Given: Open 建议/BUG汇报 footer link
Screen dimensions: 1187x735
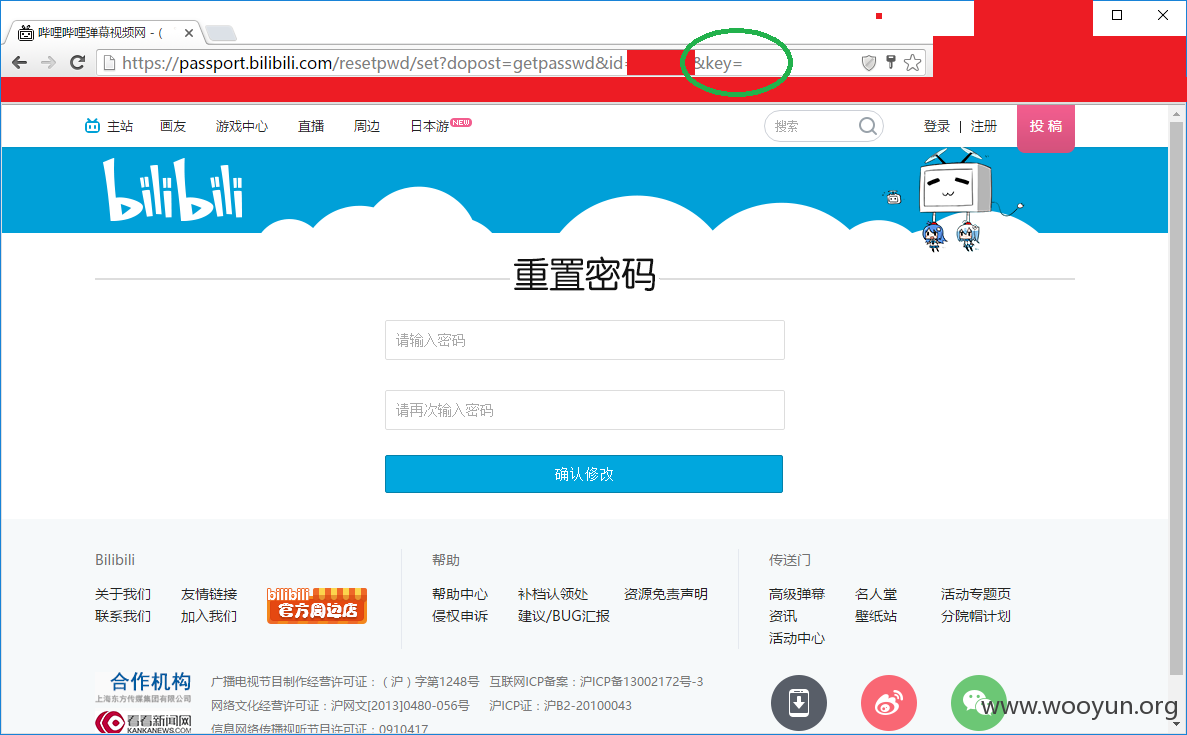Looking at the screenshot, I should pos(564,616).
